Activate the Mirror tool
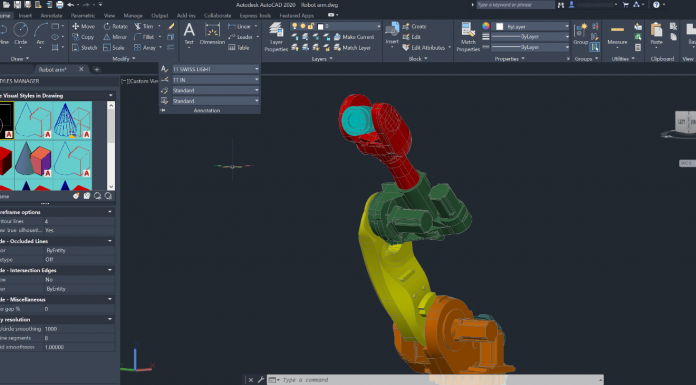The height and width of the screenshot is (385, 696). pos(115,37)
